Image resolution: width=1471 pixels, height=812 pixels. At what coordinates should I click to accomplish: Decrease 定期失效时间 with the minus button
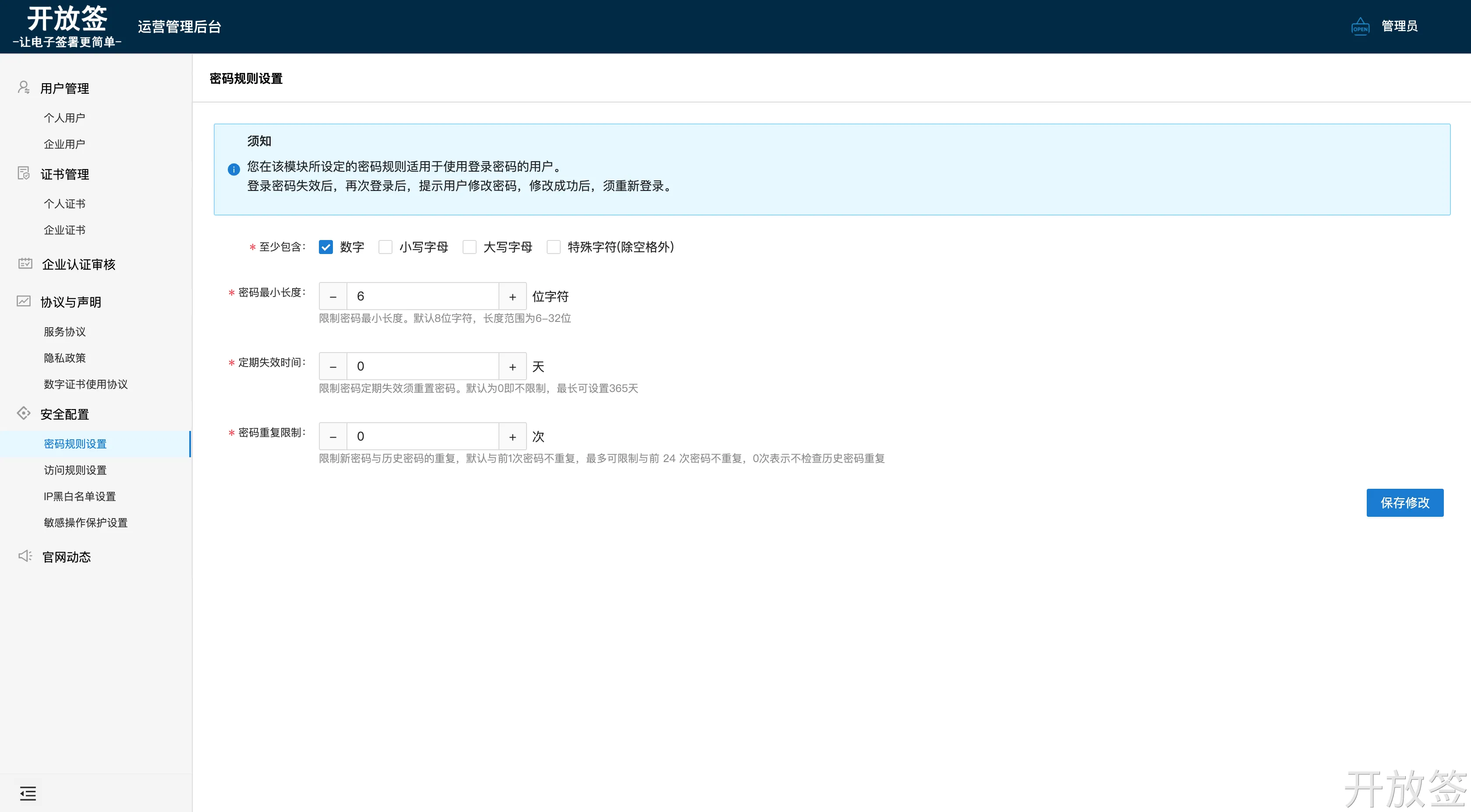pyautogui.click(x=333, y=367)
